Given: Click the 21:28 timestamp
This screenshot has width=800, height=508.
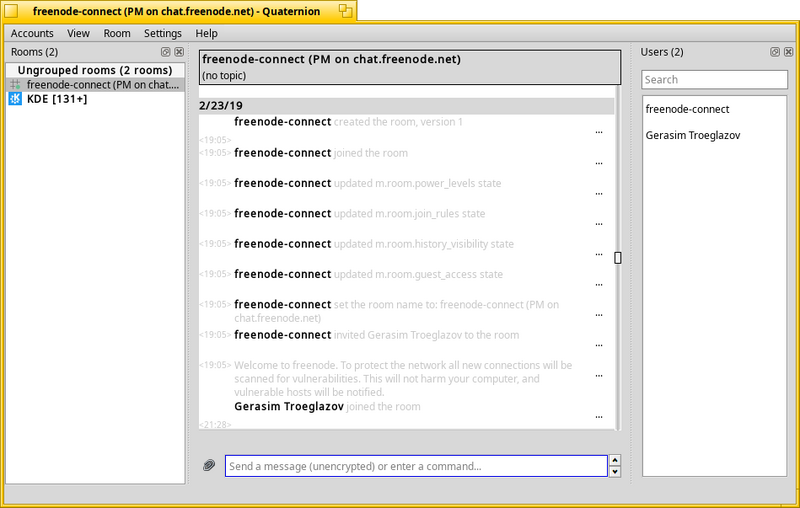Looking at the screenshot, I should click(215, 424).
